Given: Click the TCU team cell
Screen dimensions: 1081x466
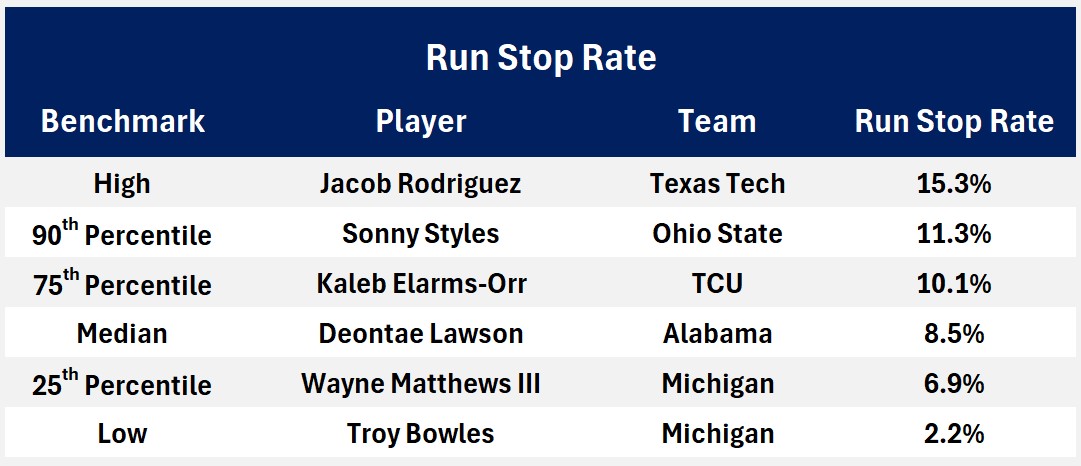Looking at the screenshot, I should pyautogui.click(x=717, y=284).
